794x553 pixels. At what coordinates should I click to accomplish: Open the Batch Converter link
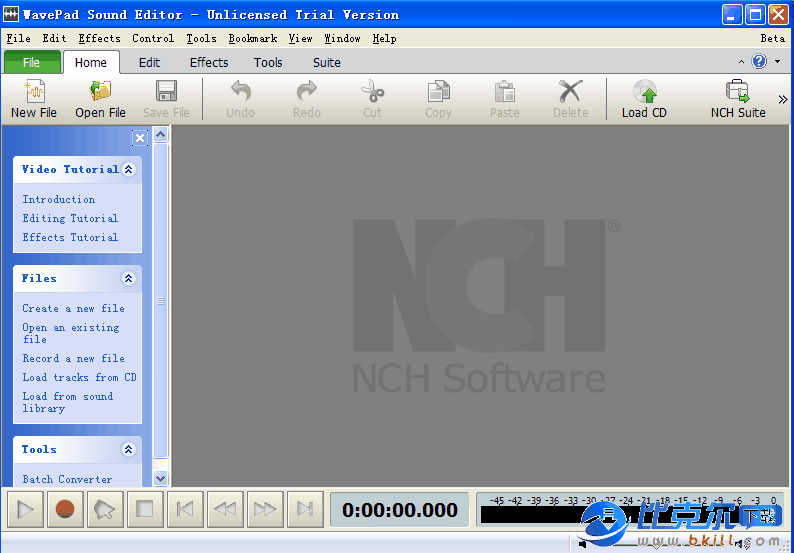(67, 479)
